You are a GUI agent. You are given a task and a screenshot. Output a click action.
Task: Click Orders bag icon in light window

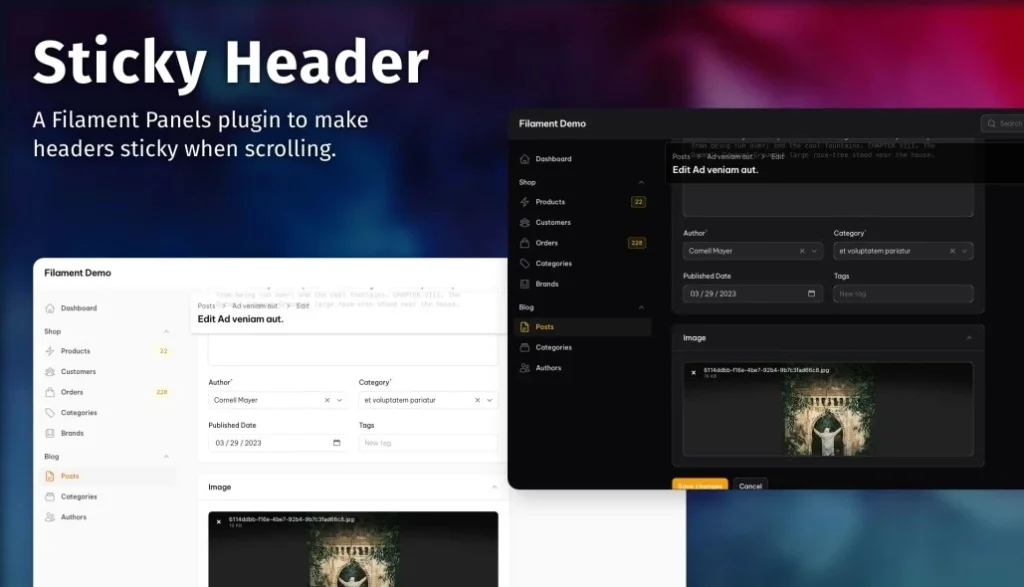pyautogui.click(x=50, y=392)
